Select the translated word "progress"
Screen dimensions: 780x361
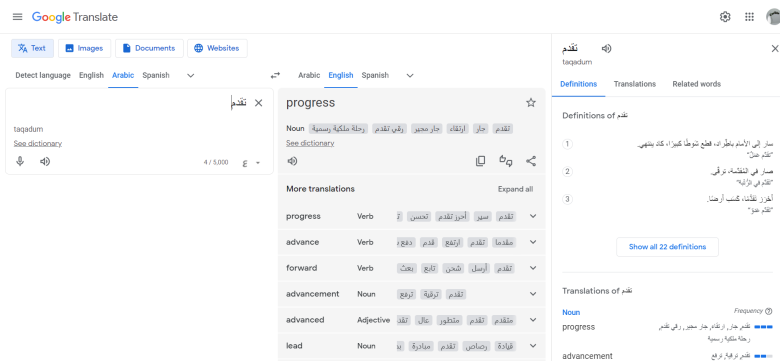(x=310, y=103)
